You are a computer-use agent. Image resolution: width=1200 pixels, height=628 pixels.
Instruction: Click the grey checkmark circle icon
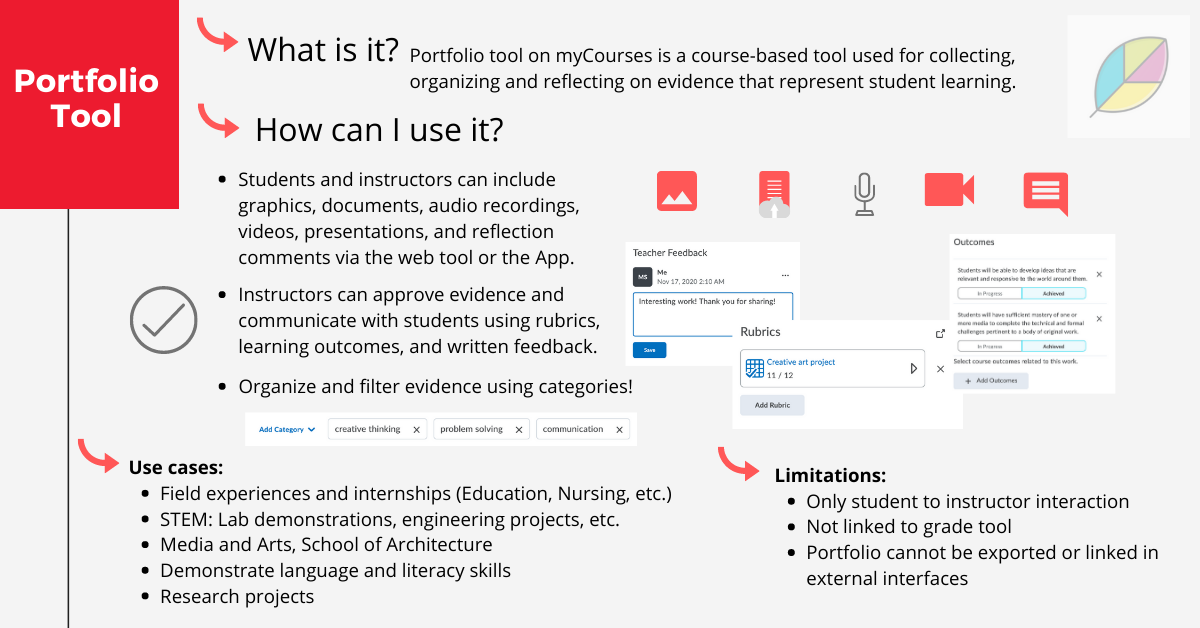163,320
